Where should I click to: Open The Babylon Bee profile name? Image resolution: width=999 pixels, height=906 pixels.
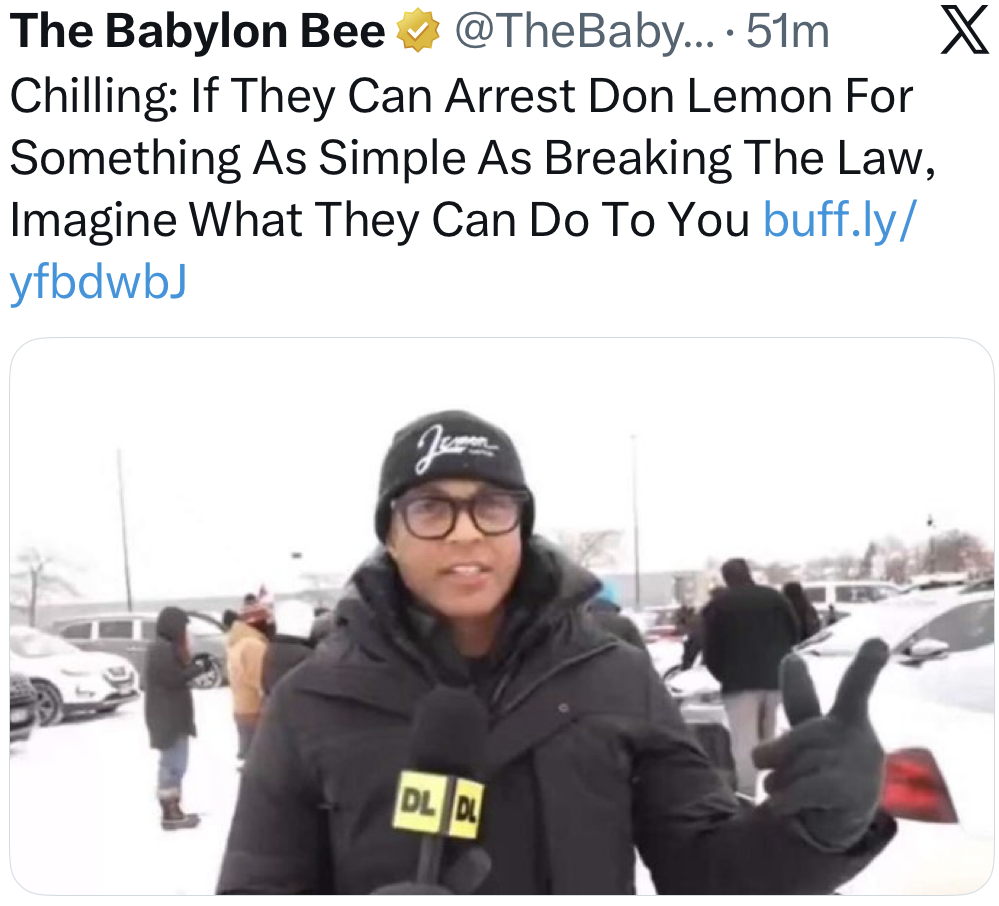[x=198, y=32]
